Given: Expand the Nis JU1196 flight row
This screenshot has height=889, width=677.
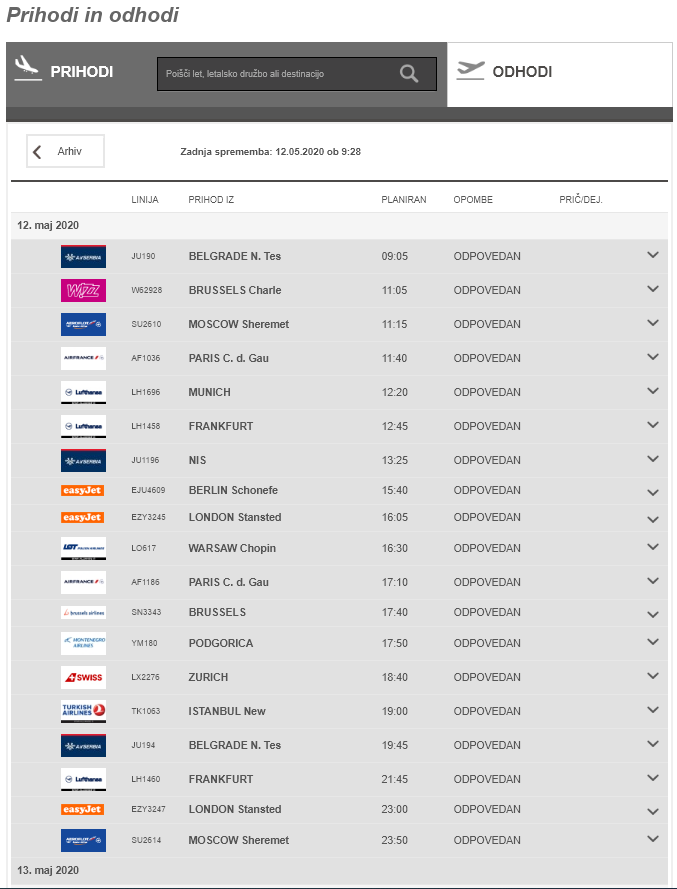Looking at the screenshot, I should click(x=653, y=459).
